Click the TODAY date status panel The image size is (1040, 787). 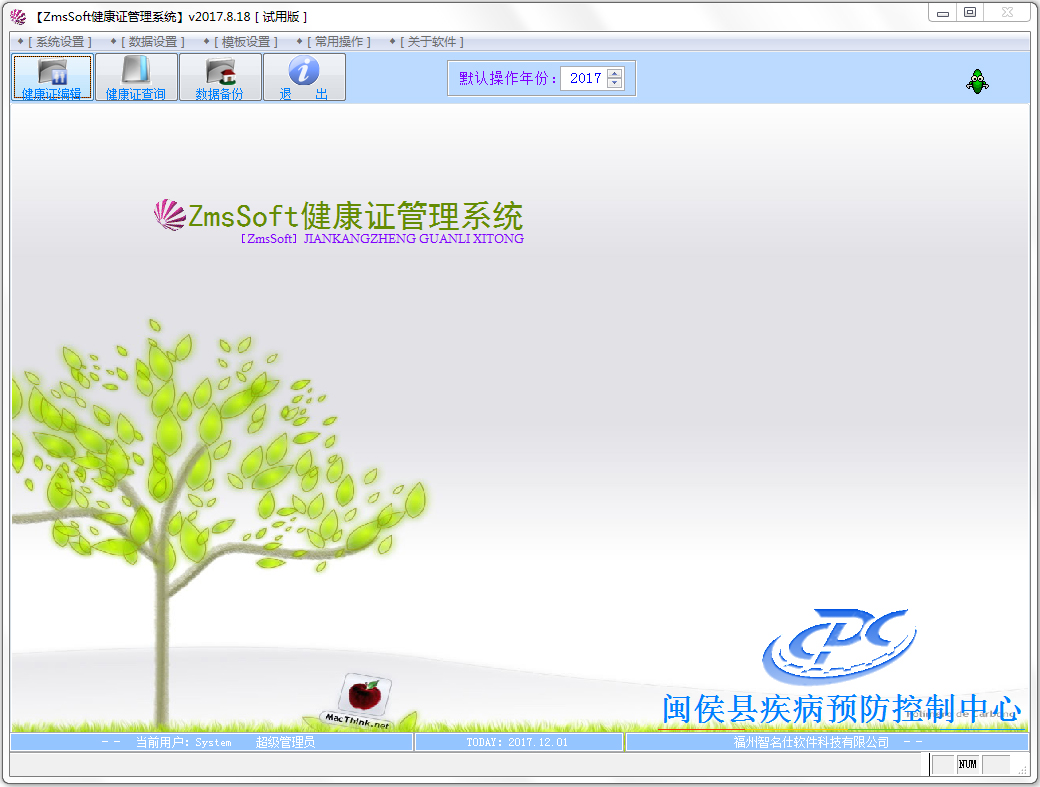click(518, 742)
